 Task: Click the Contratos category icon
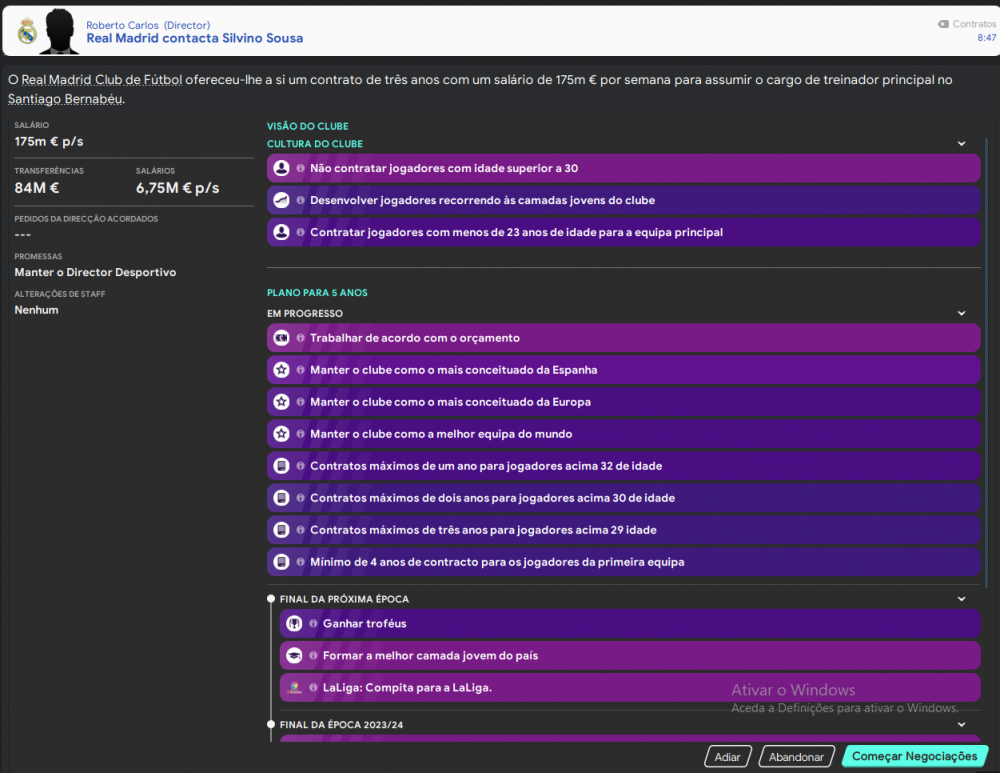click(x=943, y=24)
